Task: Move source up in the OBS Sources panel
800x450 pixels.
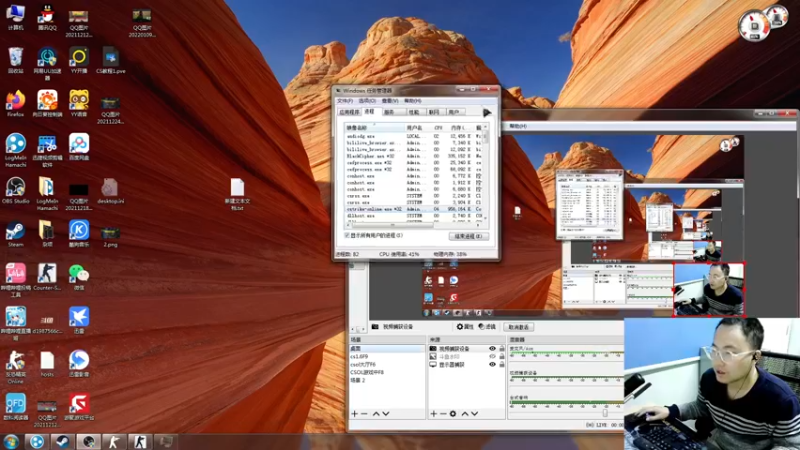Action: tap(465, 414)
